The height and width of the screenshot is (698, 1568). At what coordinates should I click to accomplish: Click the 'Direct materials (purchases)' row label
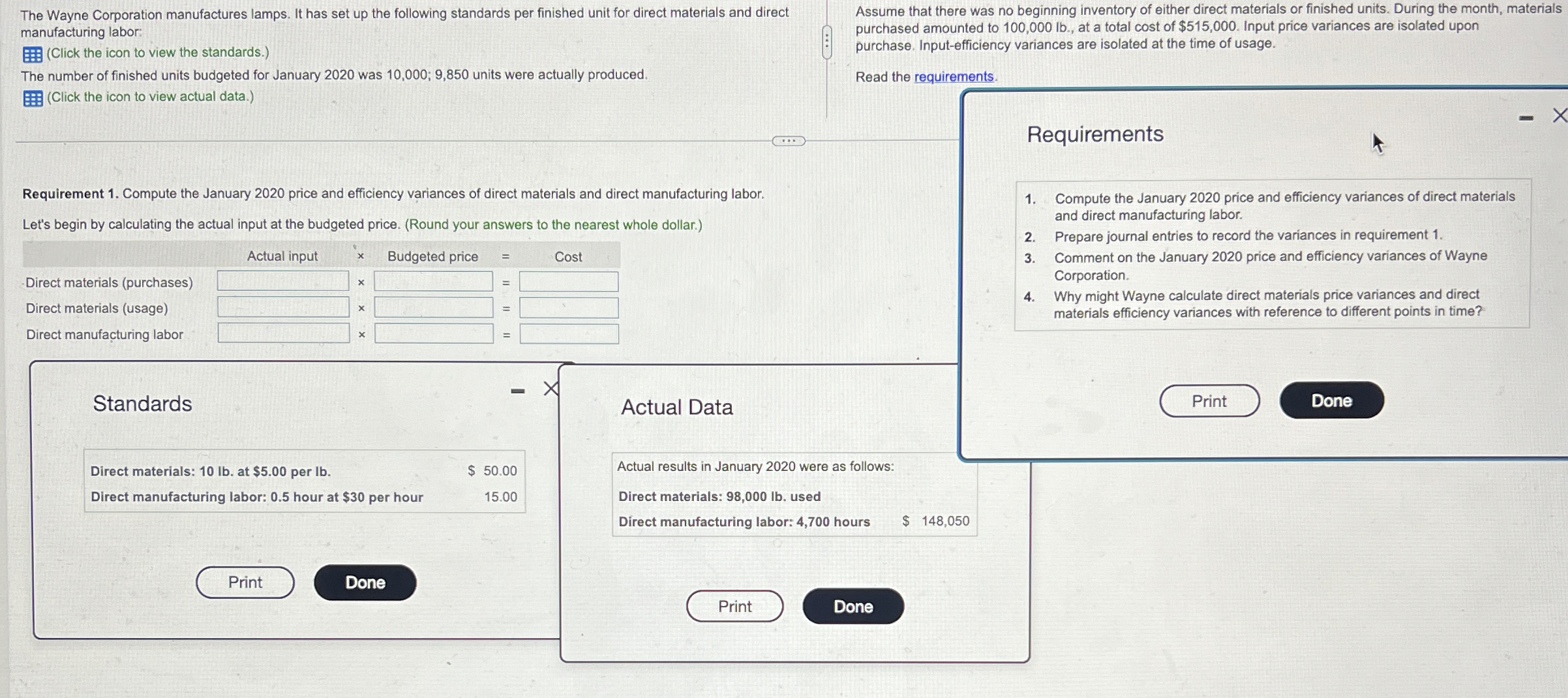tap(109, 282)
